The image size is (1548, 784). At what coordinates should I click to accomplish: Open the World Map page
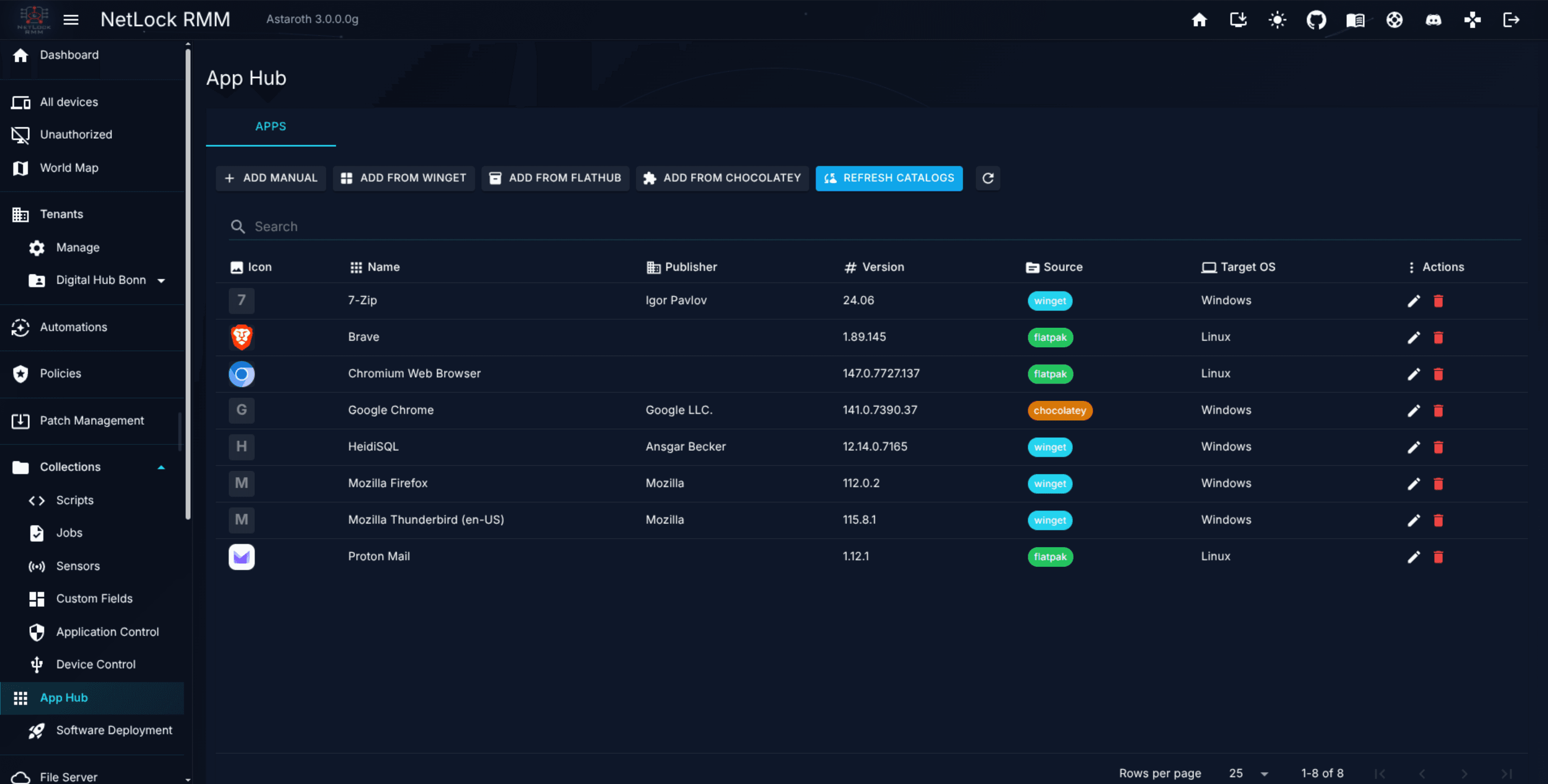tap(92, 168)
